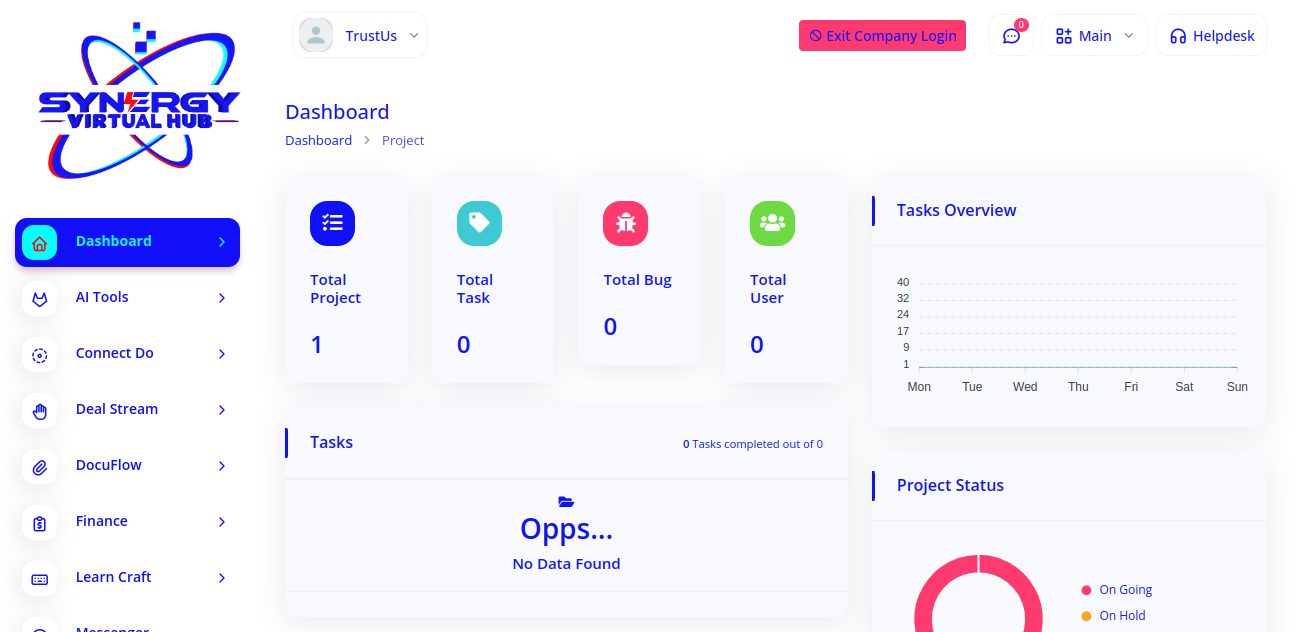The height and width of the screenshot is (632, 1297).
Task: Open the chat messages notification icon
Action: point(1011,36)
